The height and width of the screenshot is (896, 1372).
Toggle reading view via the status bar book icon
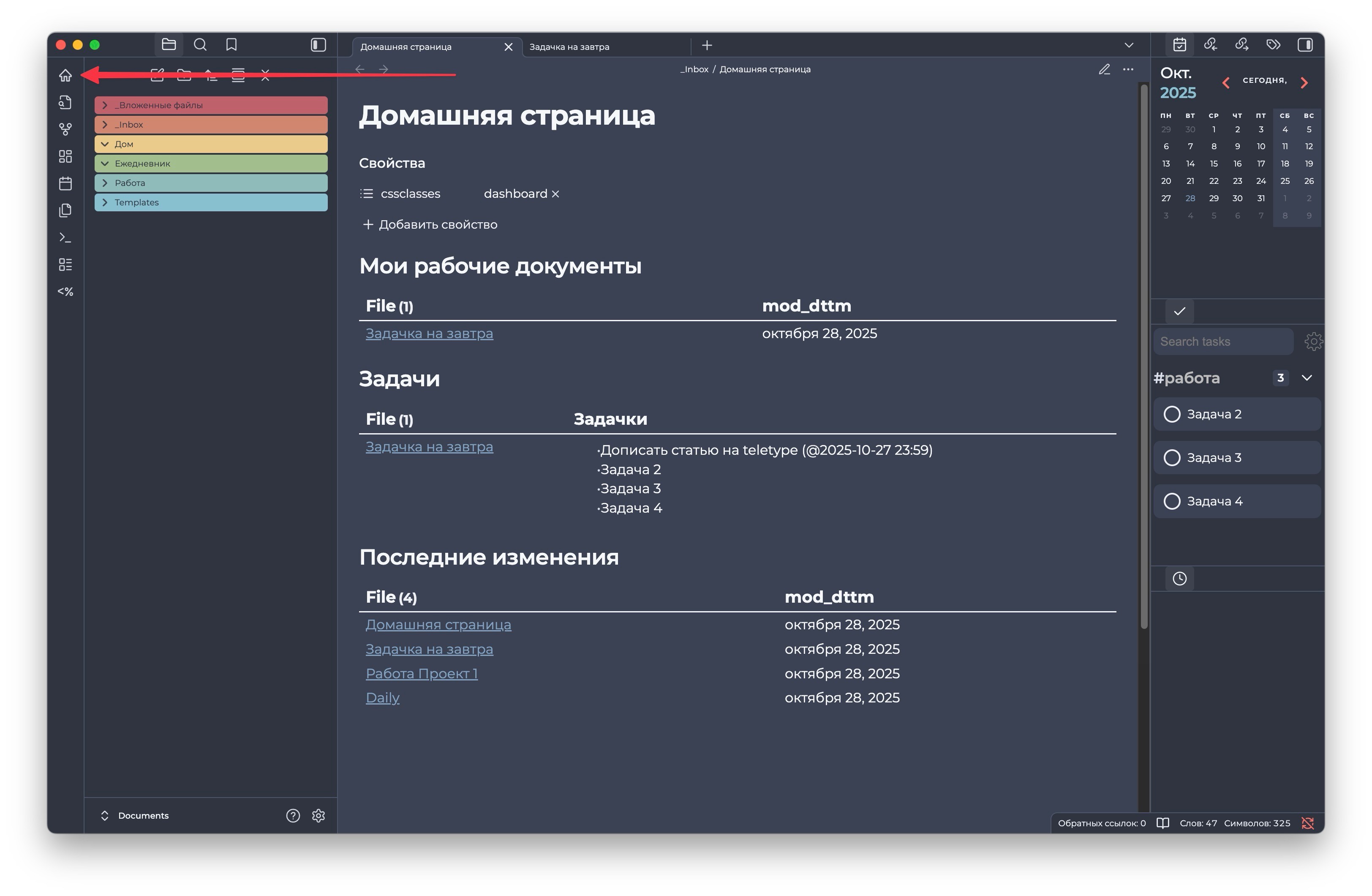point(1163,823)
